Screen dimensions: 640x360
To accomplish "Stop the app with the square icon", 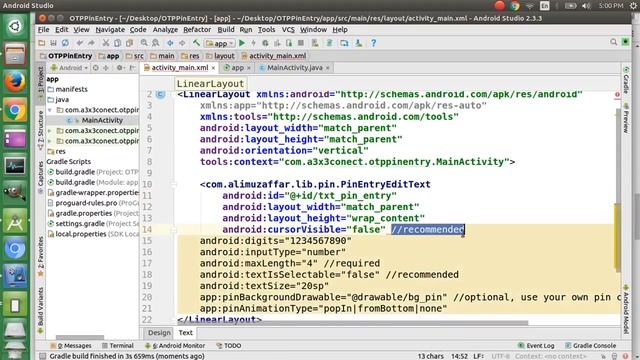I will coord(301,43).
